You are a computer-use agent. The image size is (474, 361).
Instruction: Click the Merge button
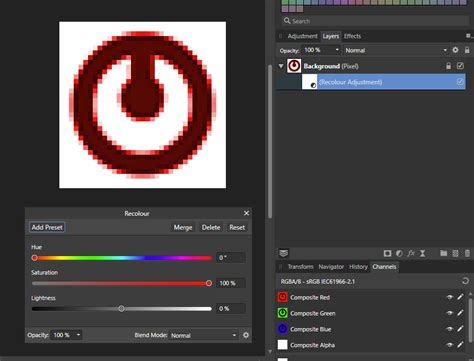point(183,227)
